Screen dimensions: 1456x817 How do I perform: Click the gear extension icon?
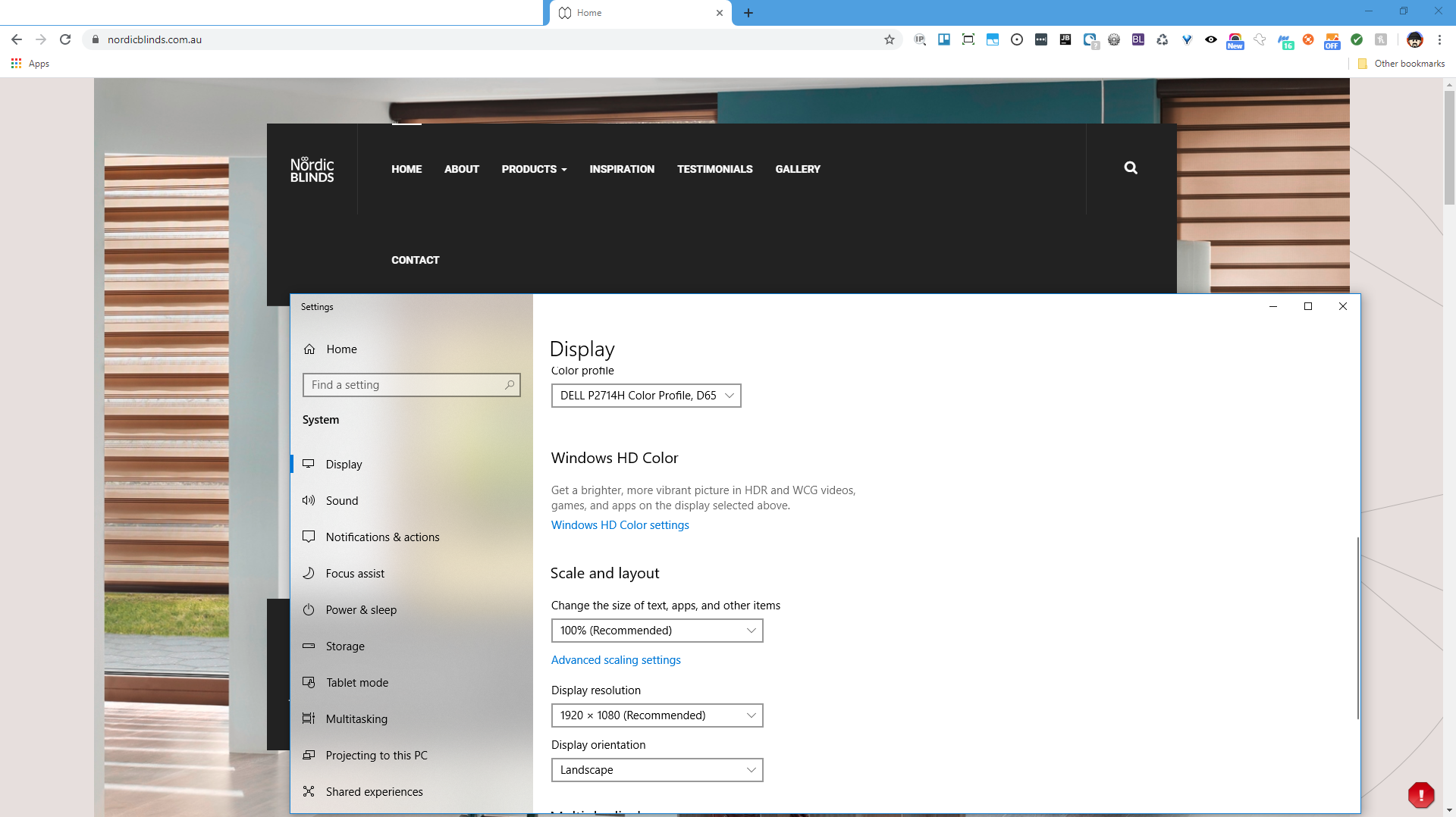coord(1114,39)
